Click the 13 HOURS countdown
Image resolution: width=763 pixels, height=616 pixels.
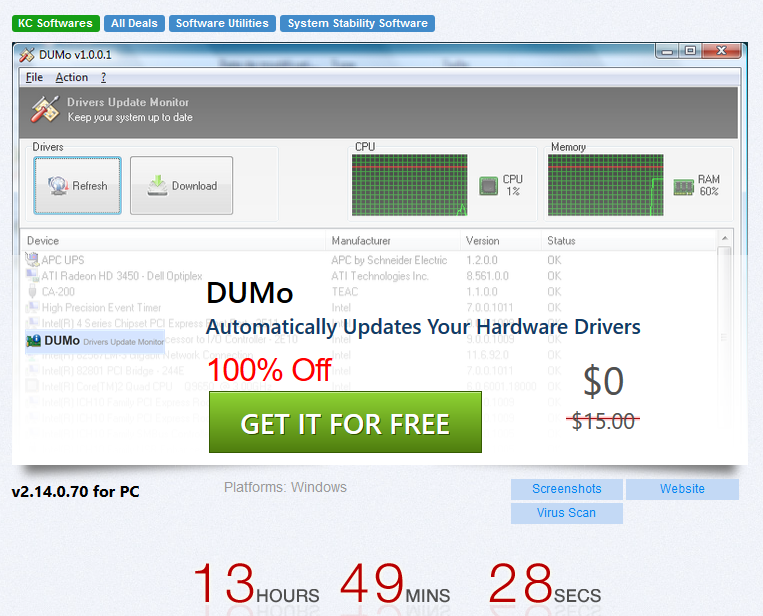tap(256, 583)
